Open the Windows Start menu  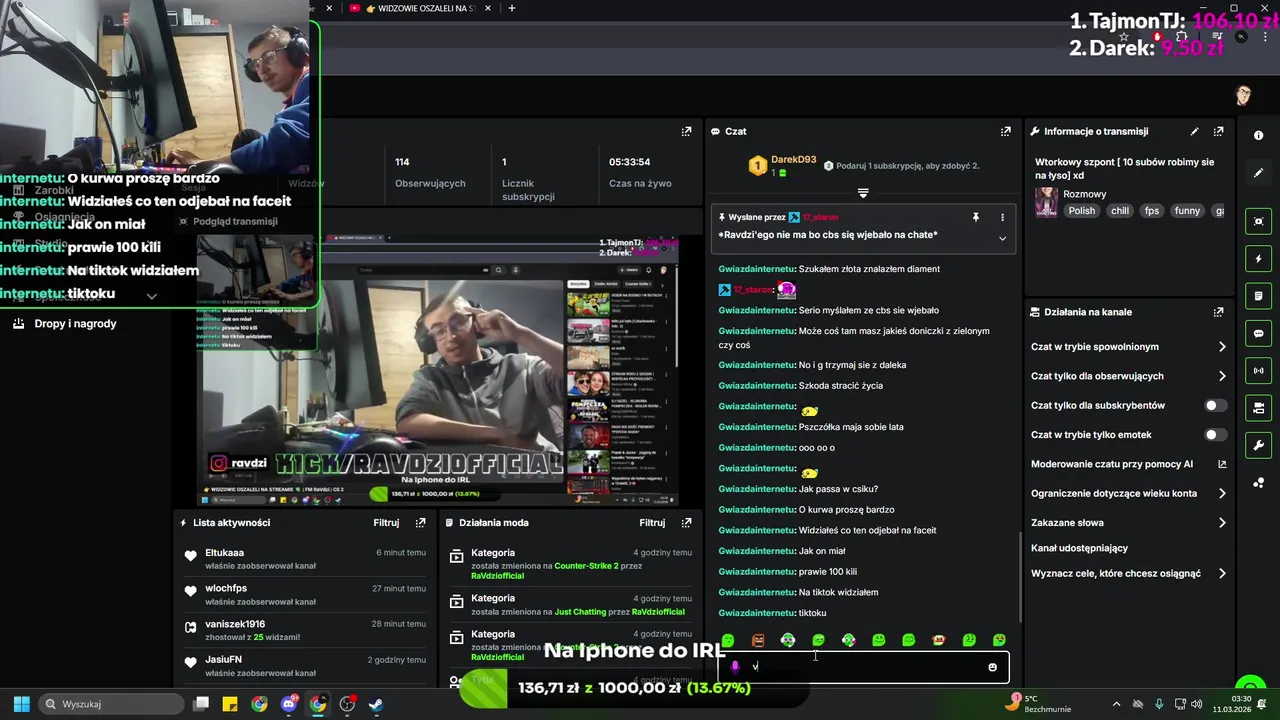pos(21,704)
